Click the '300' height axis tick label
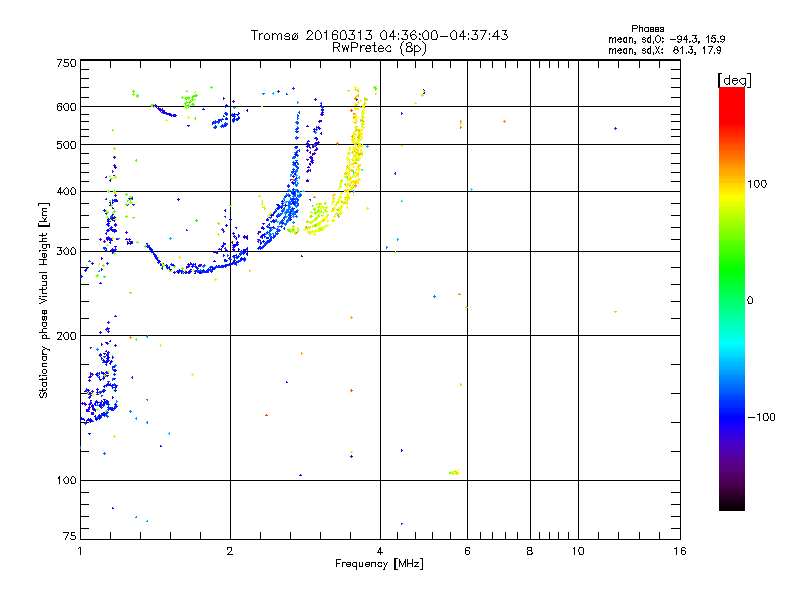 [x=66, y=252]
